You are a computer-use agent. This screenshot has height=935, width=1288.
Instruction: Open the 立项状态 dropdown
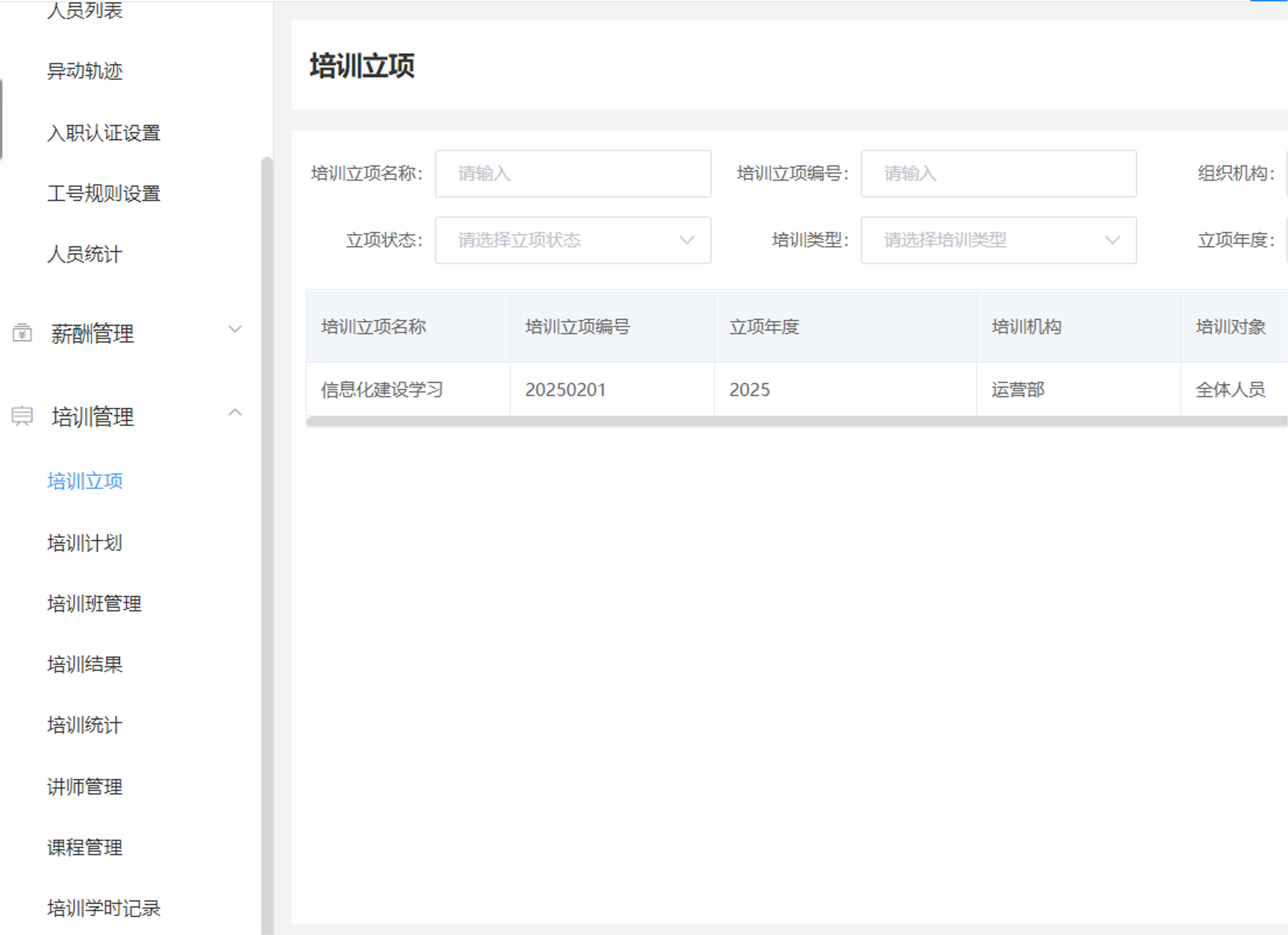tap(573, 240)
